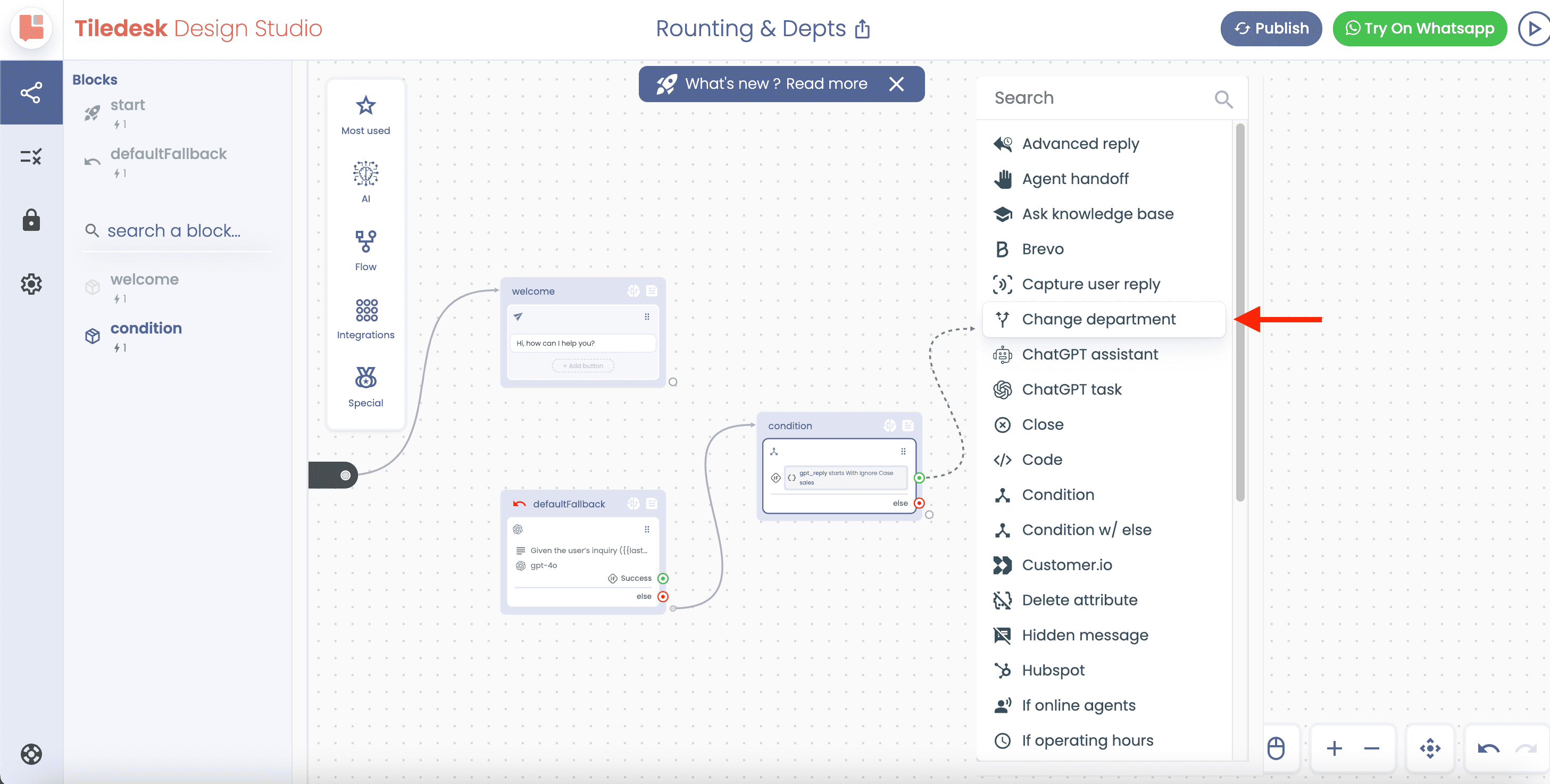Open the lock secrets sidebar icon
The height and width of the screenshot is (784, 1550).
pyautogui.click(x=31, y=220)
